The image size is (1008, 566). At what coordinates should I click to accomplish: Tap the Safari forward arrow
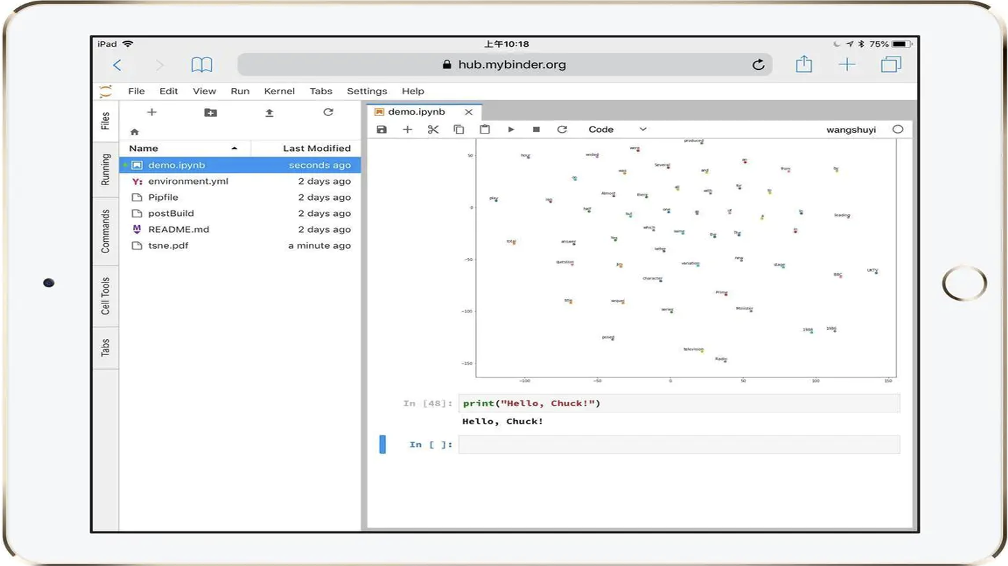click(159, 65)
